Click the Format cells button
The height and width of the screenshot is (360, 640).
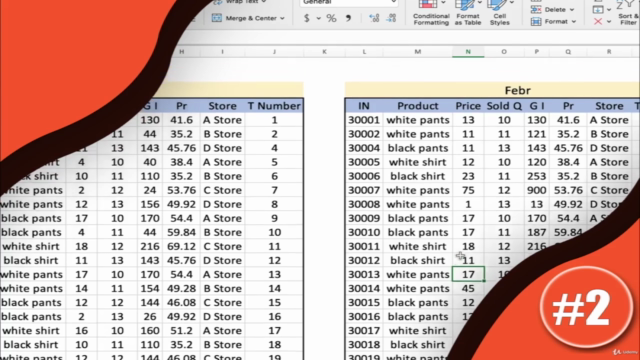click(549, 21)
